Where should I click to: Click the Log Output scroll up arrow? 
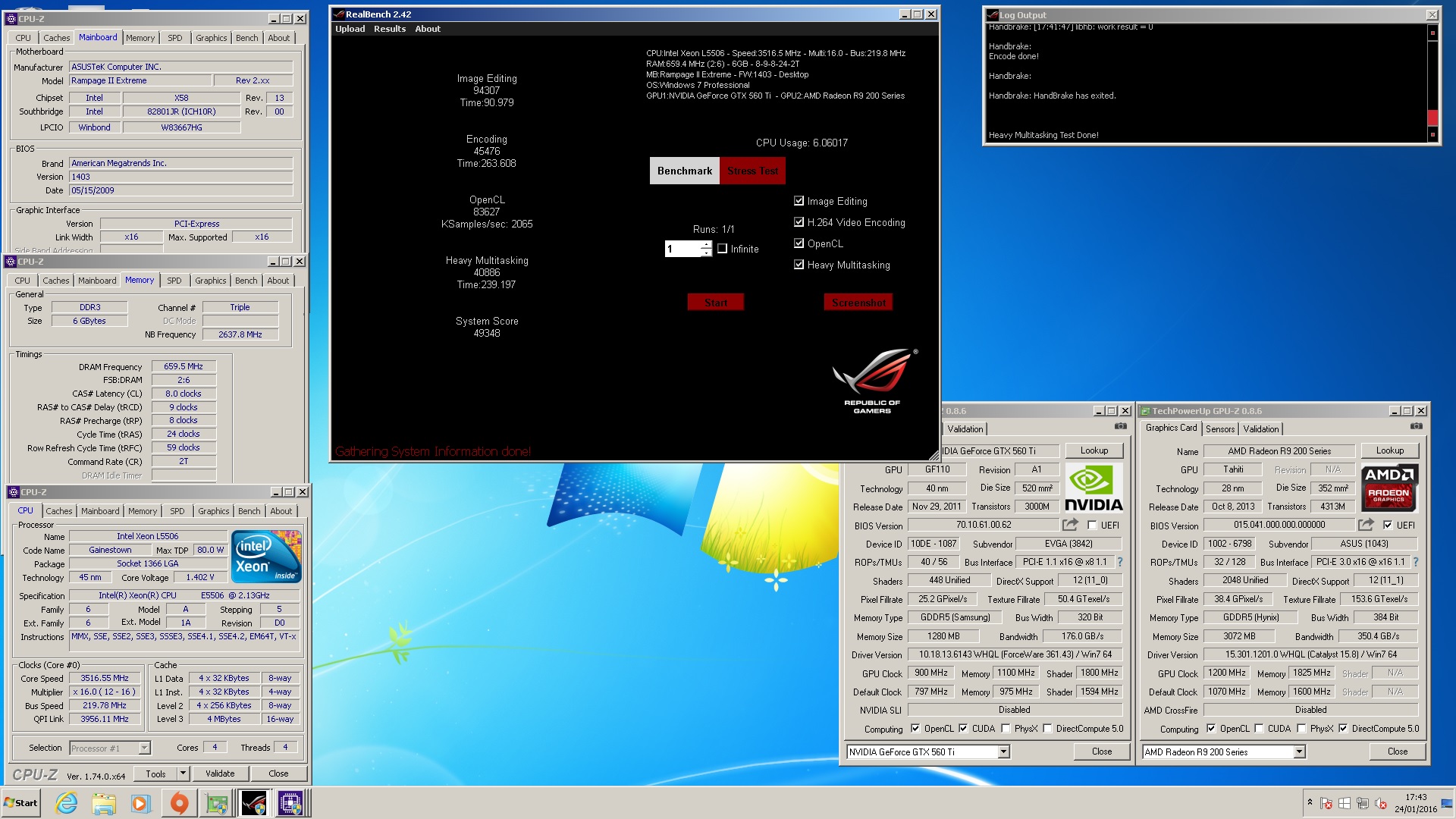pyautogui.click(x=1432, y=33)
